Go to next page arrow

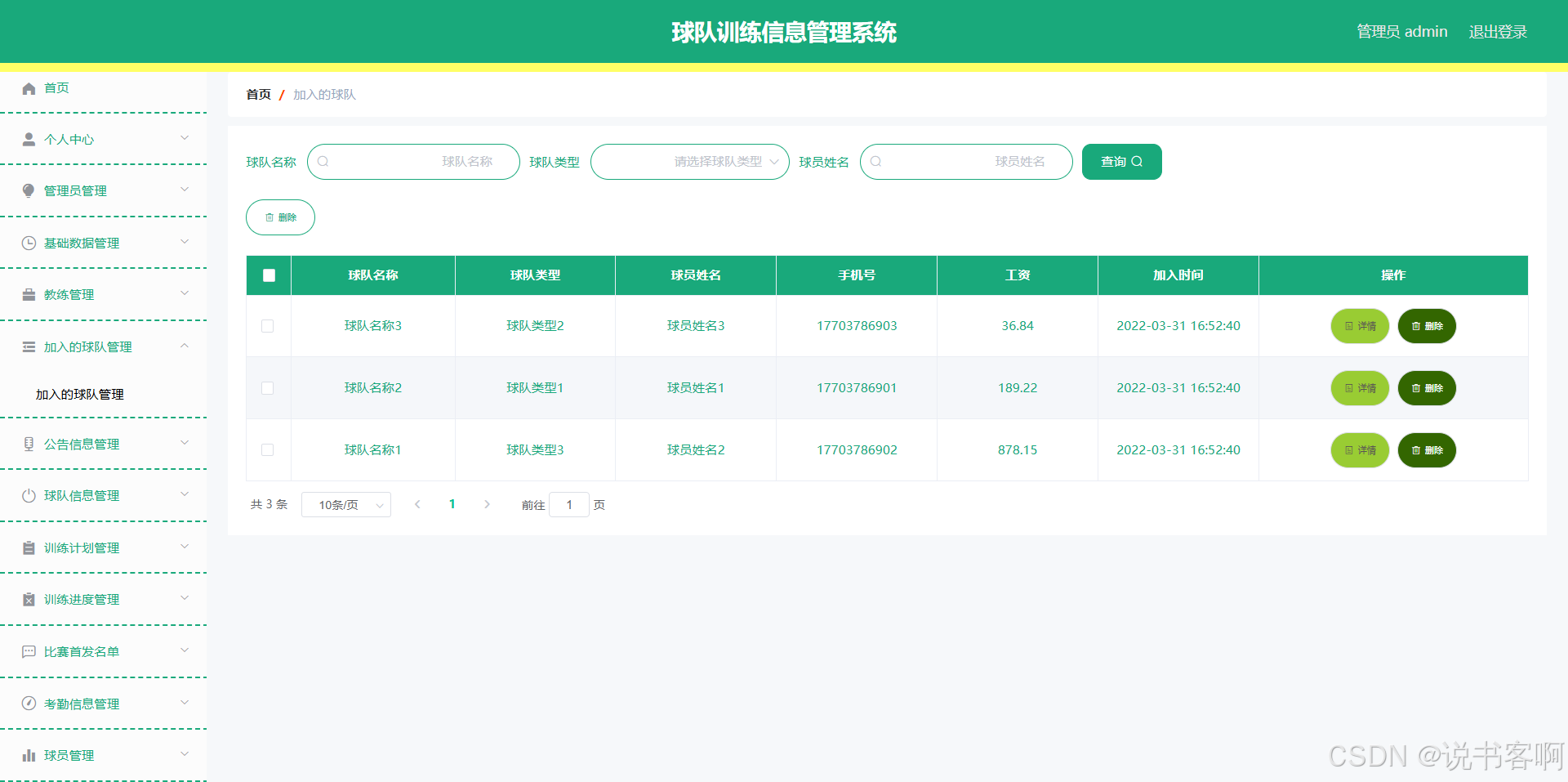pyautogui.click(x=487, y=504)
